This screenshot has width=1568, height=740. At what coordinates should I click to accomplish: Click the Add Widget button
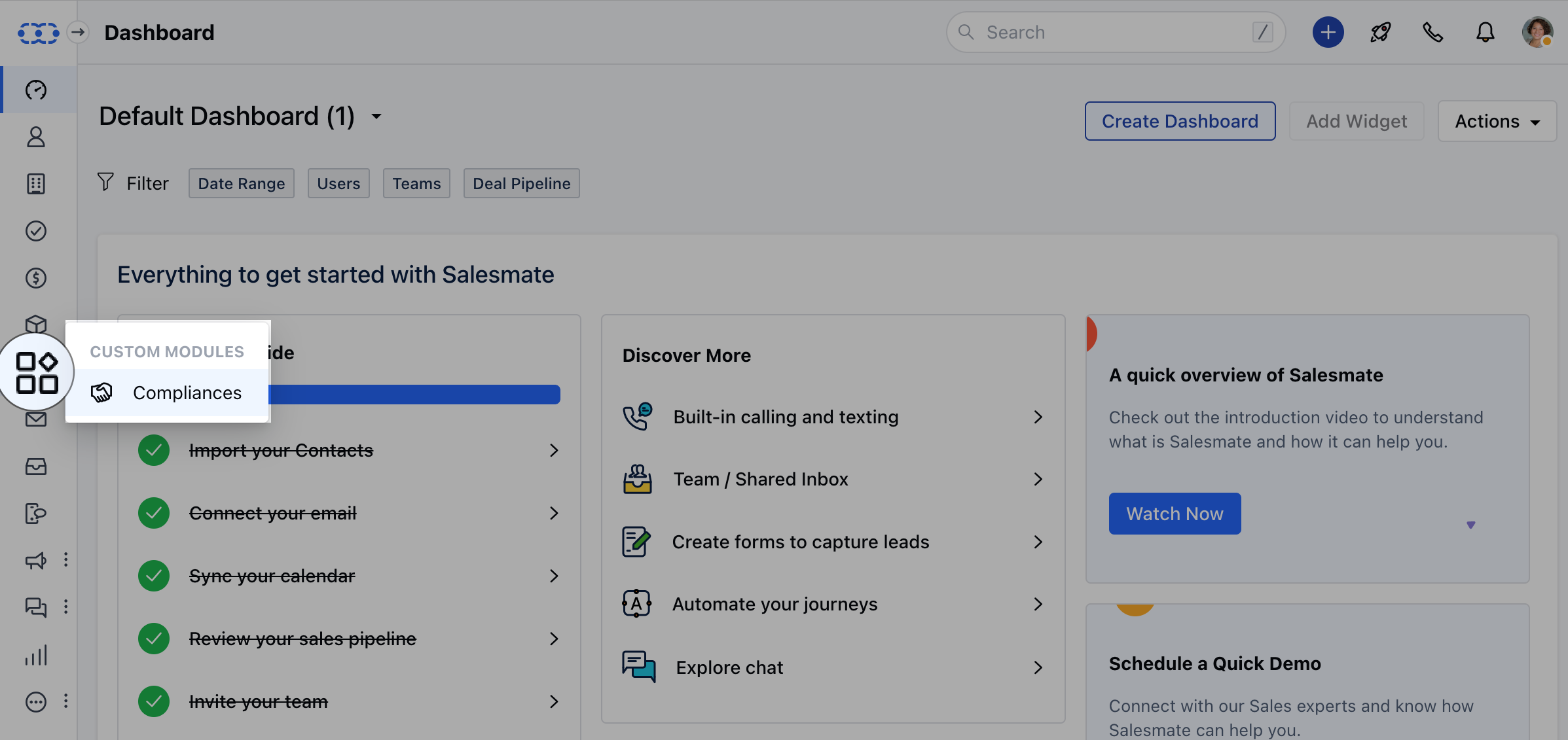[1357, 121]
